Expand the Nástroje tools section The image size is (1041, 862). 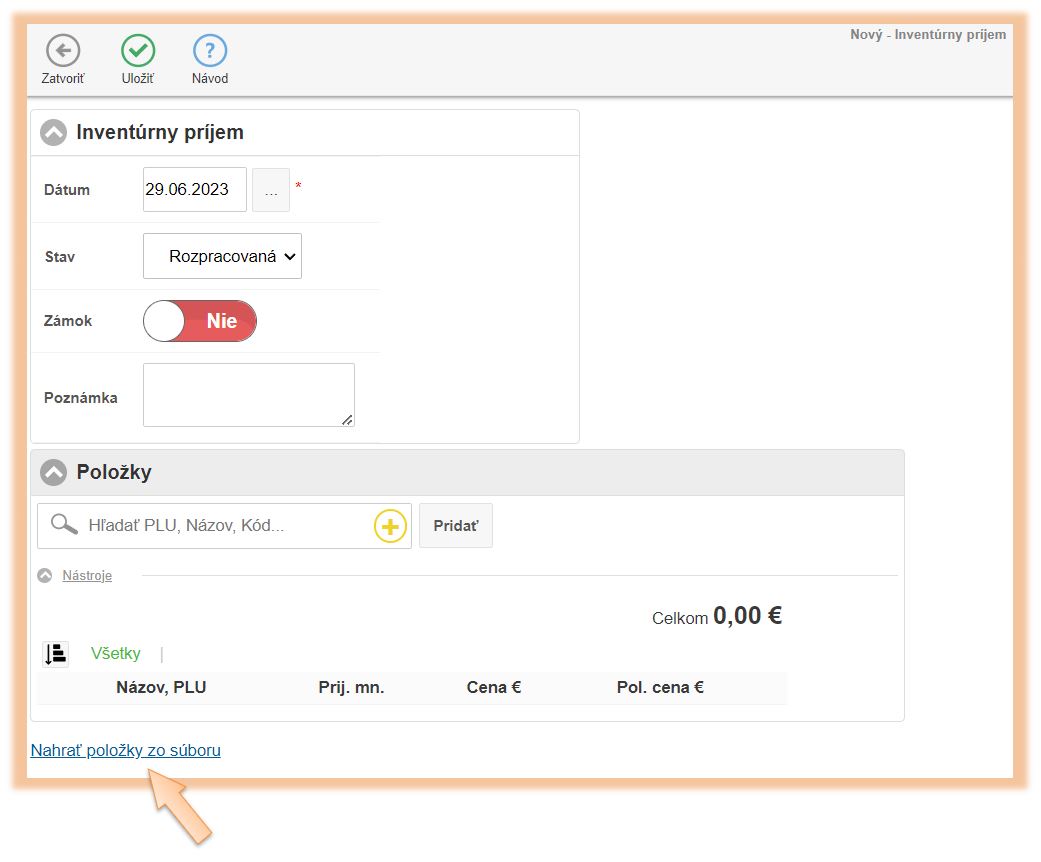tap(86, 576)
